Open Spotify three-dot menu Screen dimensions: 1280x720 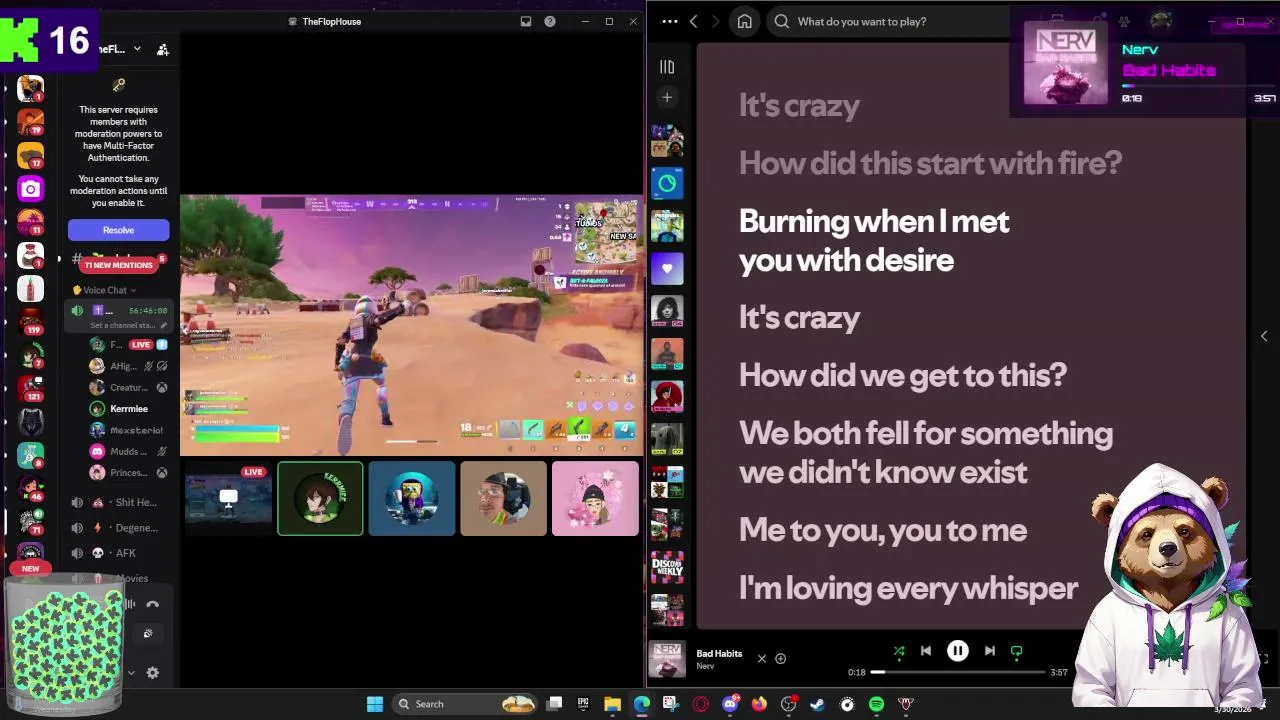[669, 21]
